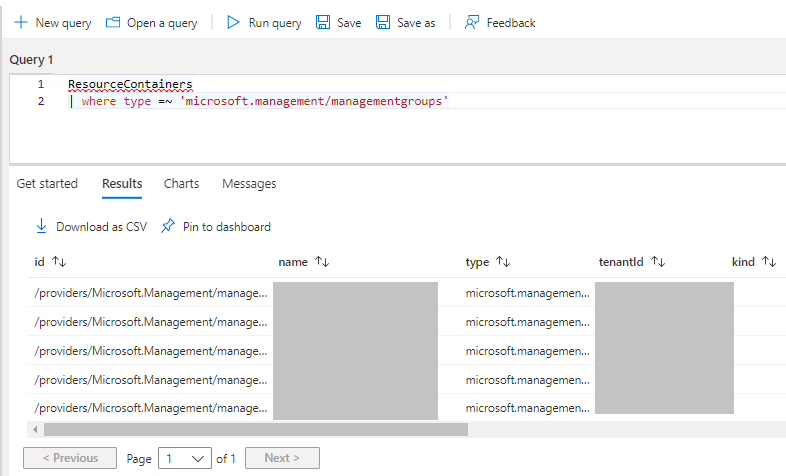Open the Messages tab
Viewport: 786px width, 476px height.
pos(249,184)
